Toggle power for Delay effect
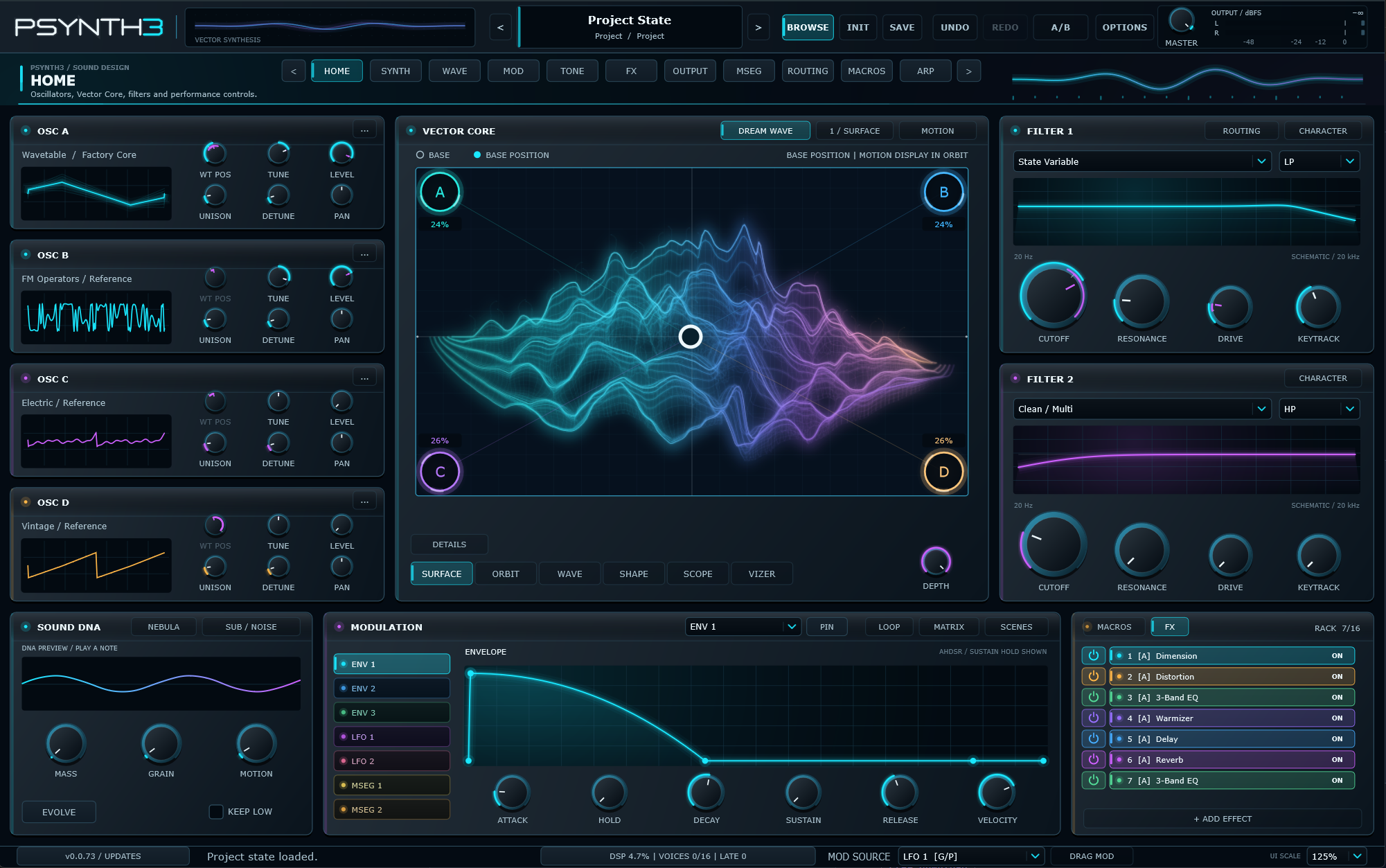Screen dimensions: 1386x868 point(1093,738)
